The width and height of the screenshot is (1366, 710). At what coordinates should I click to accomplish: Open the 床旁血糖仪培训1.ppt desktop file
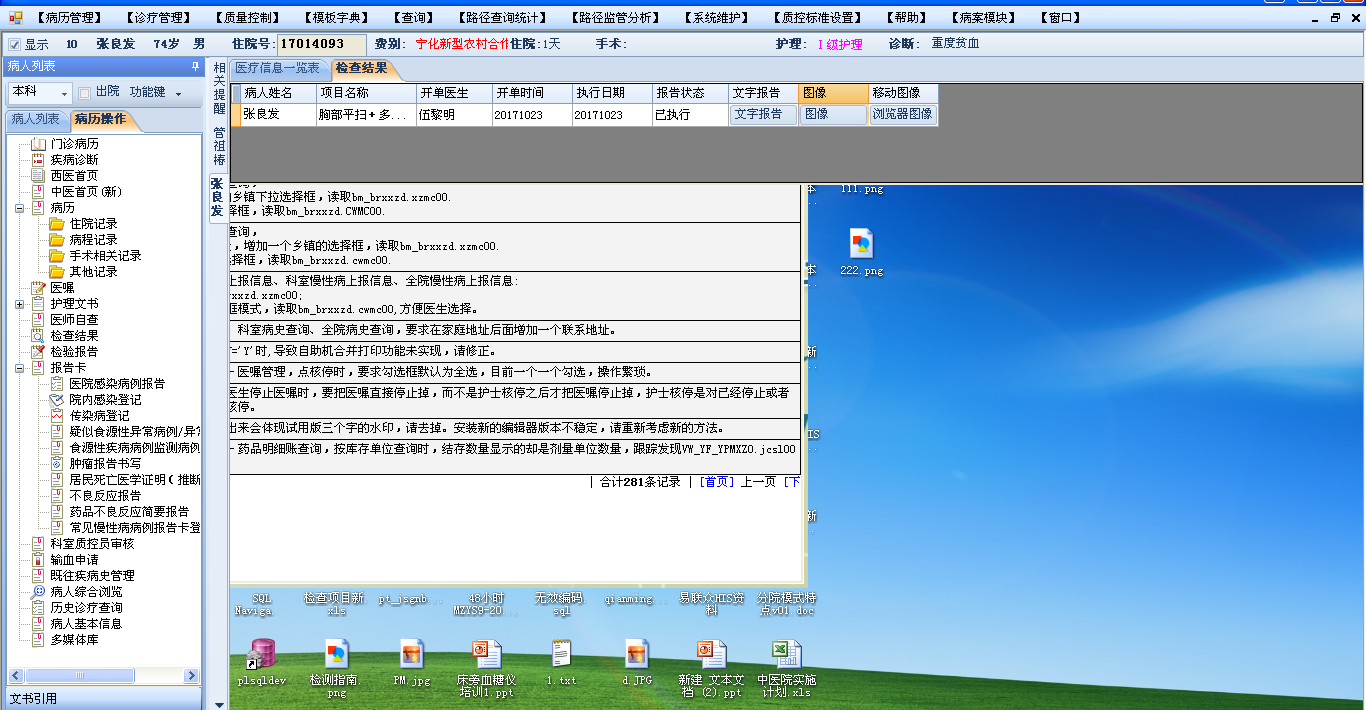coord(486,654)
